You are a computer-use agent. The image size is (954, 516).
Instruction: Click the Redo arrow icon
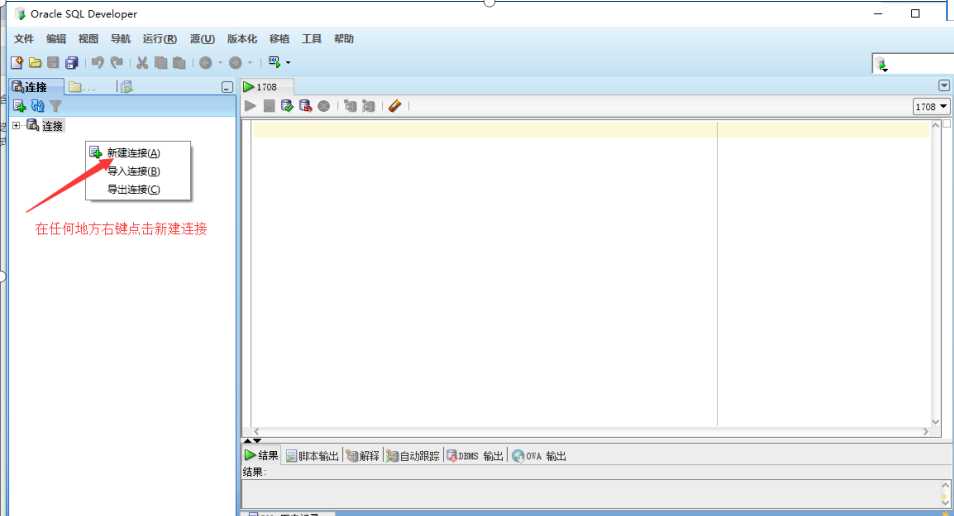(117, 62)
